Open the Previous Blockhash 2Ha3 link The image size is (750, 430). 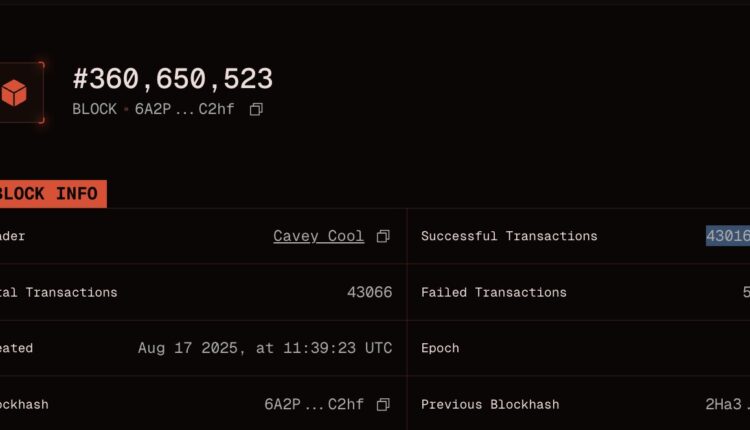tap(725, 405)
